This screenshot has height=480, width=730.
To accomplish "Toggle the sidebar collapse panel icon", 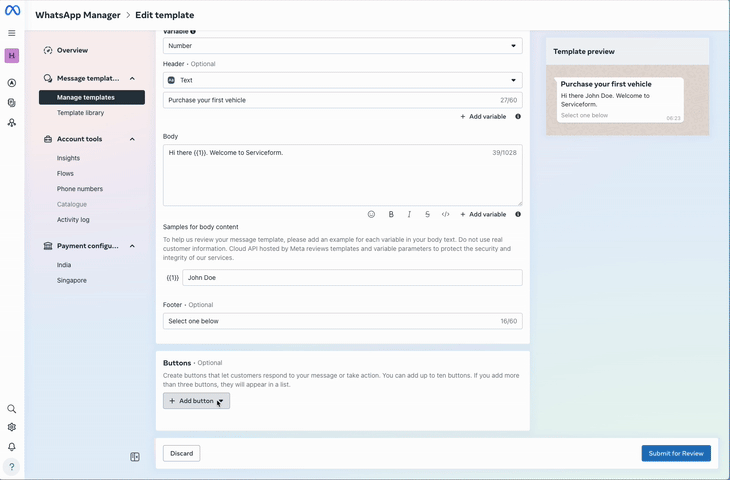I will tap(135, 457).
